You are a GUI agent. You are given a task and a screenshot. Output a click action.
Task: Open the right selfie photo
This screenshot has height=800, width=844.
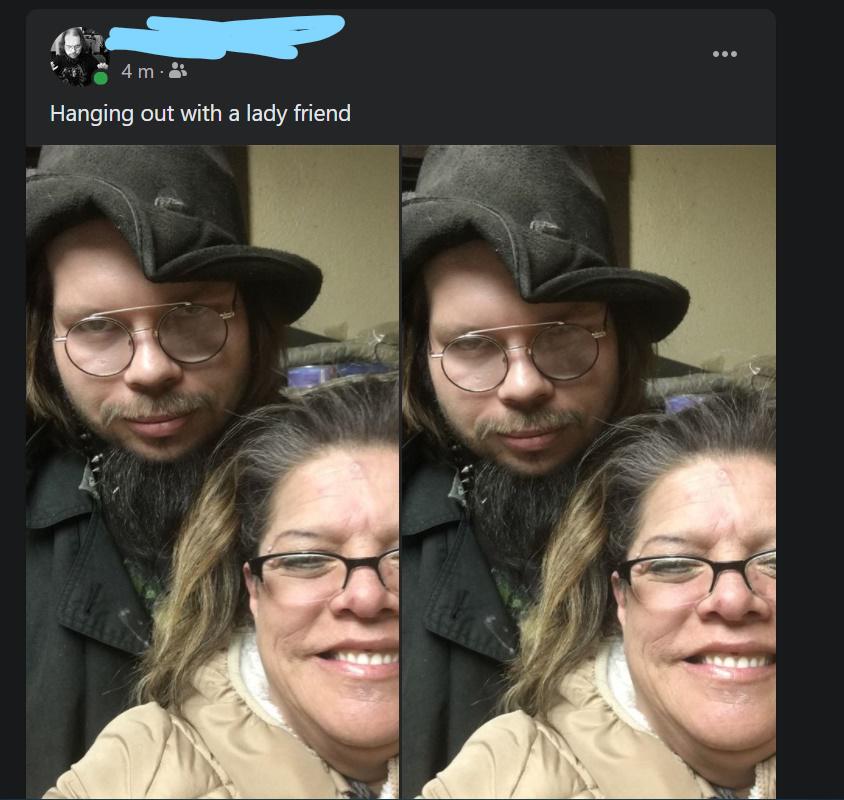pyautogui.click(x=589, y=472)
